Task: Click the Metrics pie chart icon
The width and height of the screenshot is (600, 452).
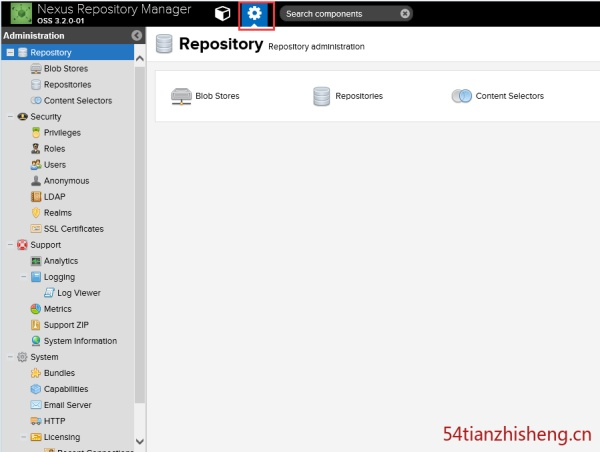Action: click(x=36, y=309)
